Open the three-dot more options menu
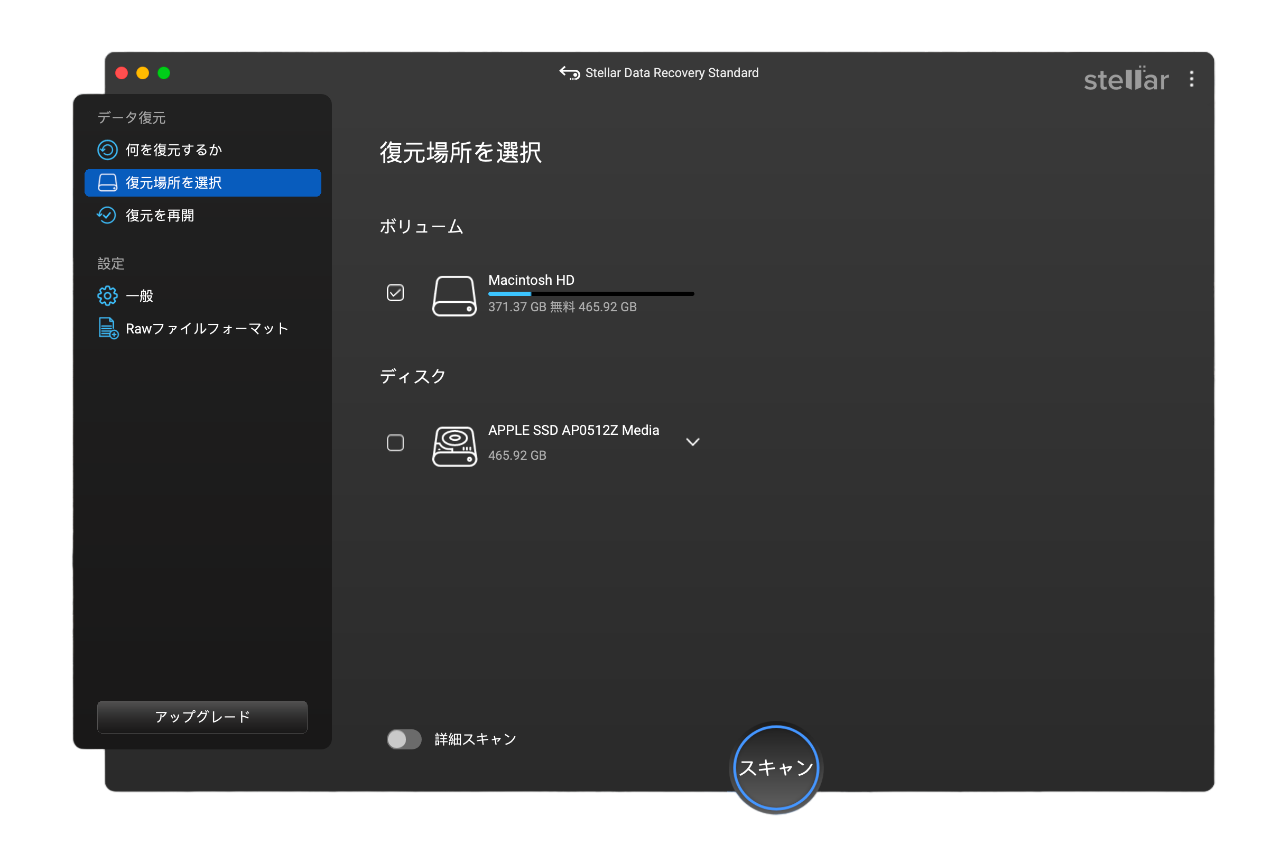1280x868 pixels. tap(1191, 79)
